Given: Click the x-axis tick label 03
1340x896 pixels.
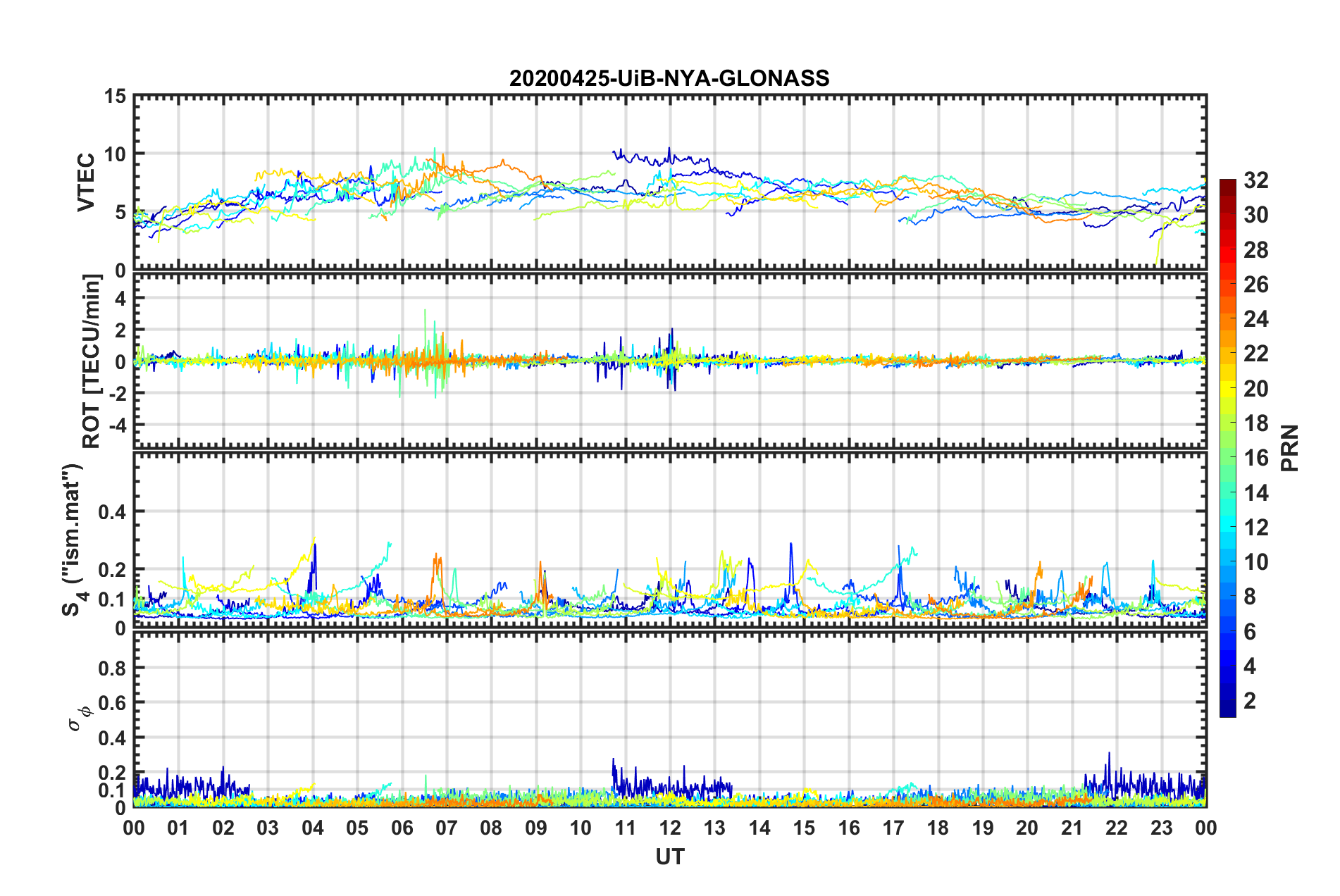Looking at the screenshot, I should pos(268,828).
